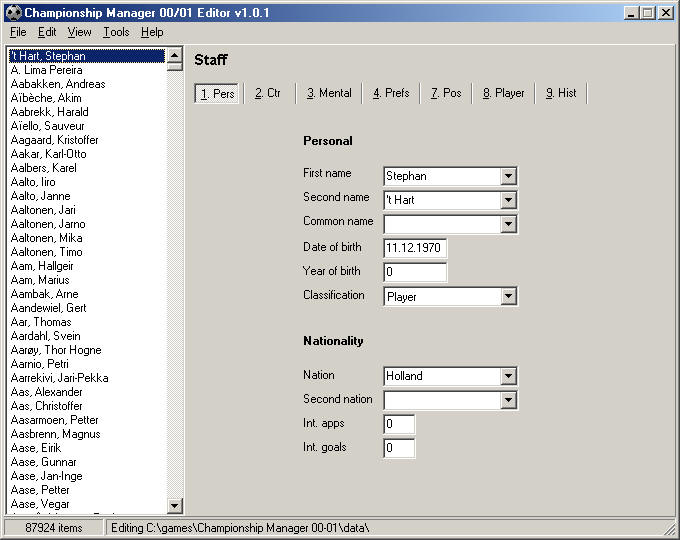Open the Help menu
Viewport: 680px width, 540px height.
pos(152,32)
